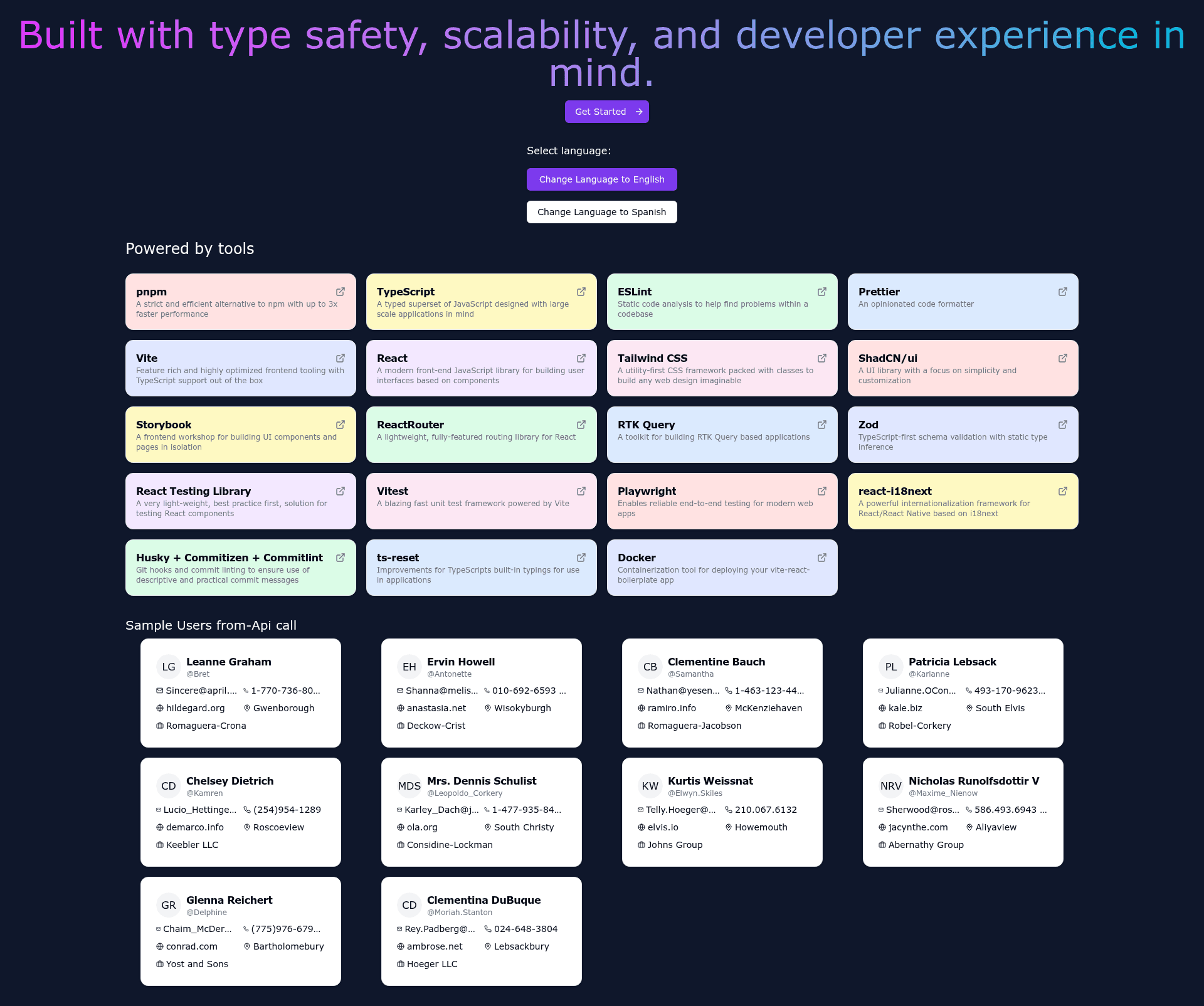Open external link icon on Storybook card
Viewport: 1204px width, 1006px height.
point(341,425)
